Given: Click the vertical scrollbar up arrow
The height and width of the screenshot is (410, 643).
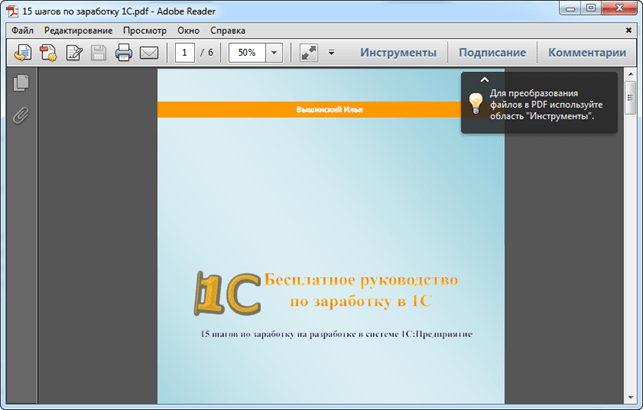Looking at the screenshot, I should click(x=630, y=75).
